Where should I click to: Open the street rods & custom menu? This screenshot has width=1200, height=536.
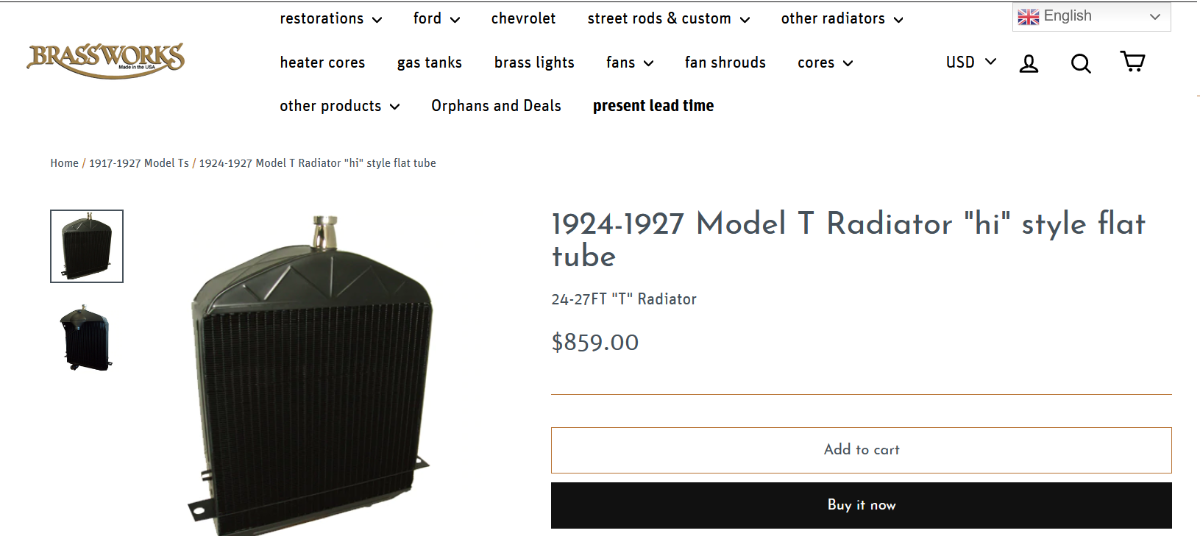[x=668, y=19]
